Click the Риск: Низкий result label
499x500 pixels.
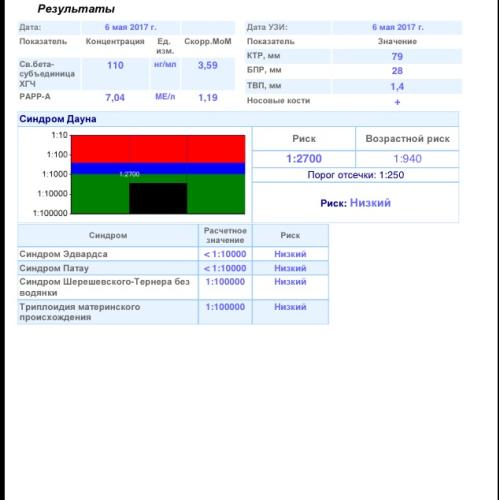[x=356, y=203]
